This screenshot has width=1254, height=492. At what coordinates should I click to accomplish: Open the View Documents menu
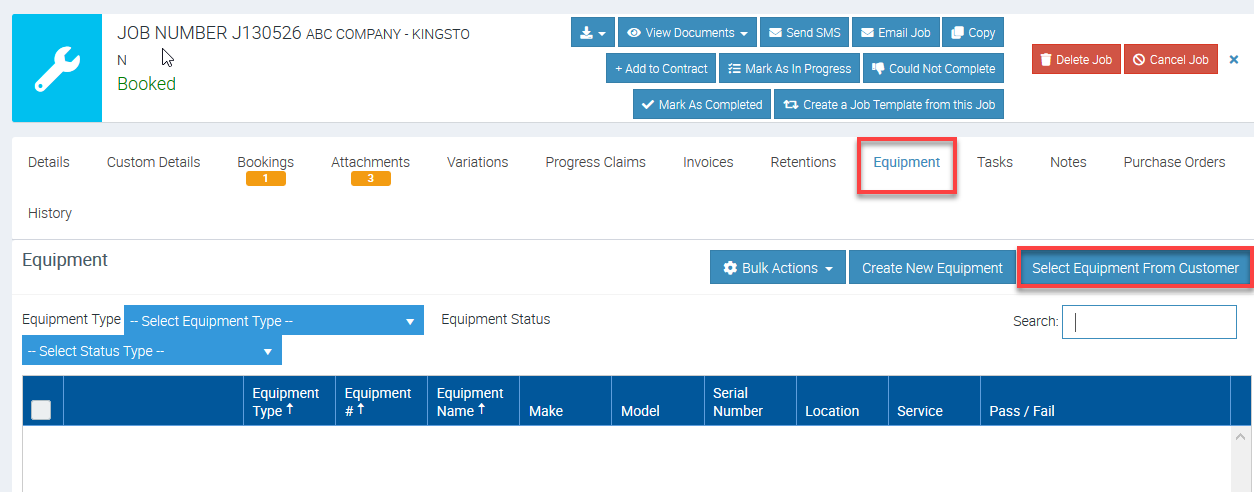687,33
